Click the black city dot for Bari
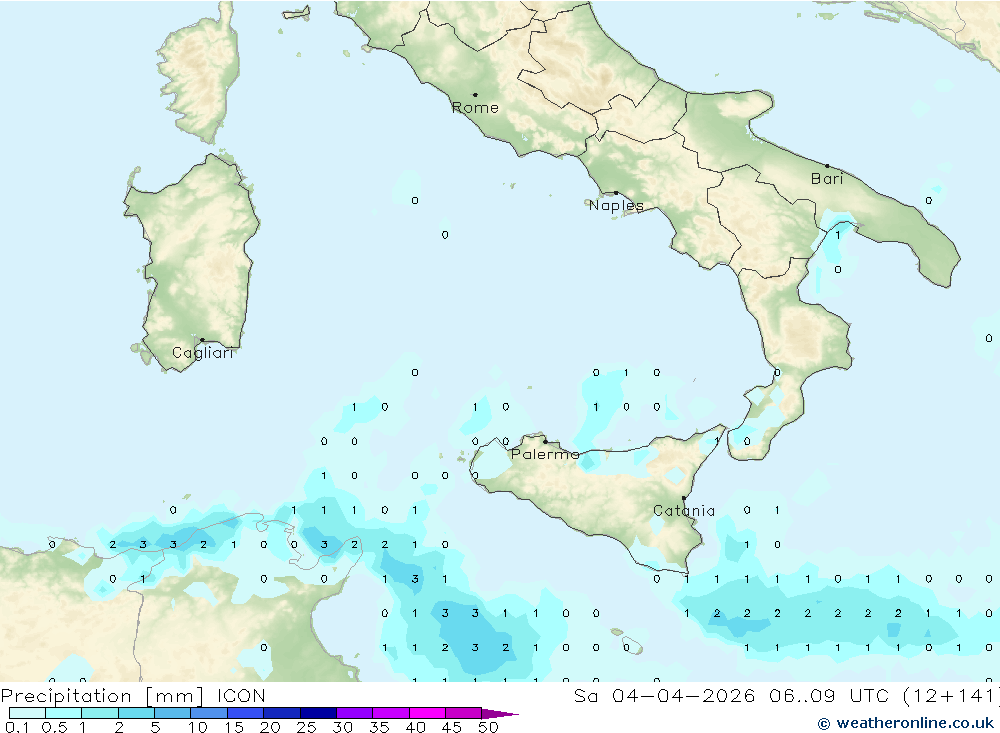The width and height of the screenshot is (1000, 733). 827,166
